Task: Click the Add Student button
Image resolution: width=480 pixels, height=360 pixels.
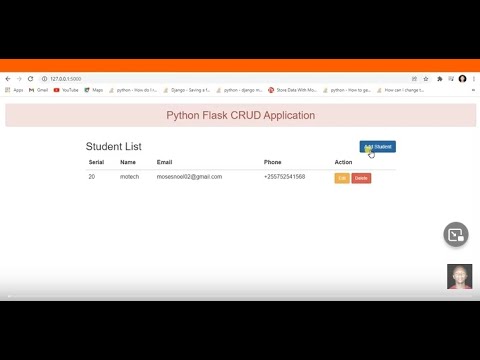Action: pyautogui.click(x=378, y=147)
